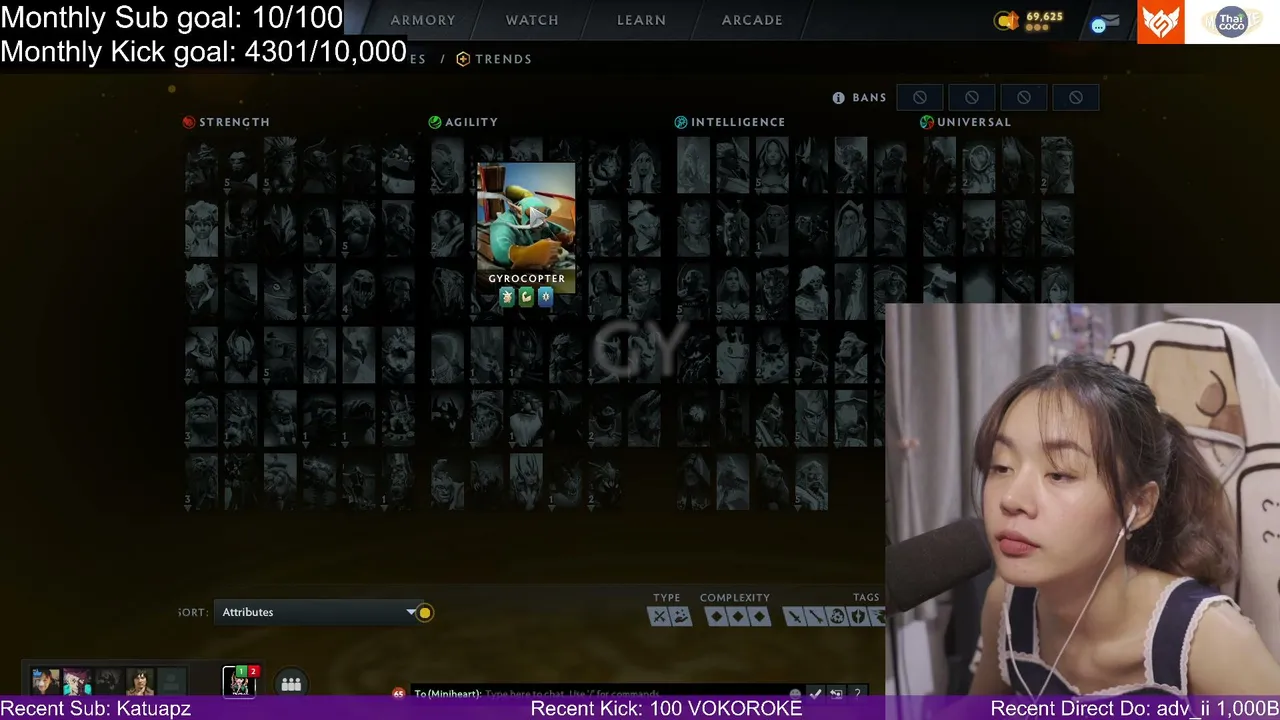Viewport: 1280px width, 720px height.
Task: Click the orange winged stream logo
Action: [1161, 22]
